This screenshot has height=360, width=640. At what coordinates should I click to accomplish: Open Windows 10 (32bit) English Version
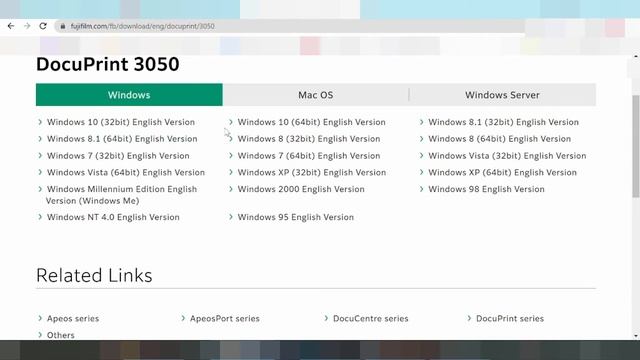[121, 122]
